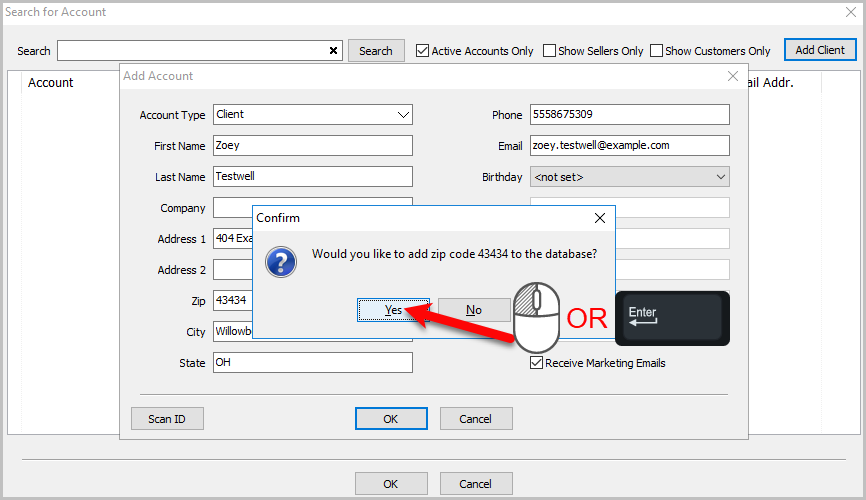Open the Account Type dropdown

click(313, 114)
